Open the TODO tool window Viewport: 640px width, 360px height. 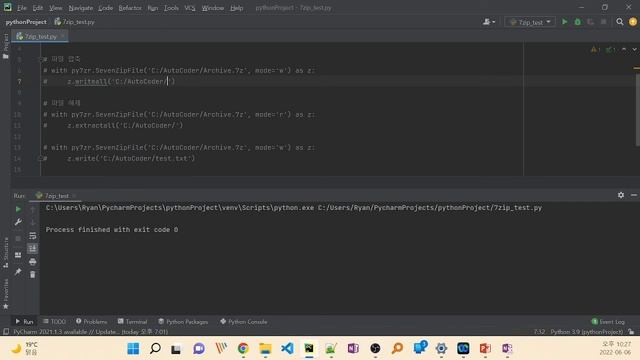coord(54,322)
